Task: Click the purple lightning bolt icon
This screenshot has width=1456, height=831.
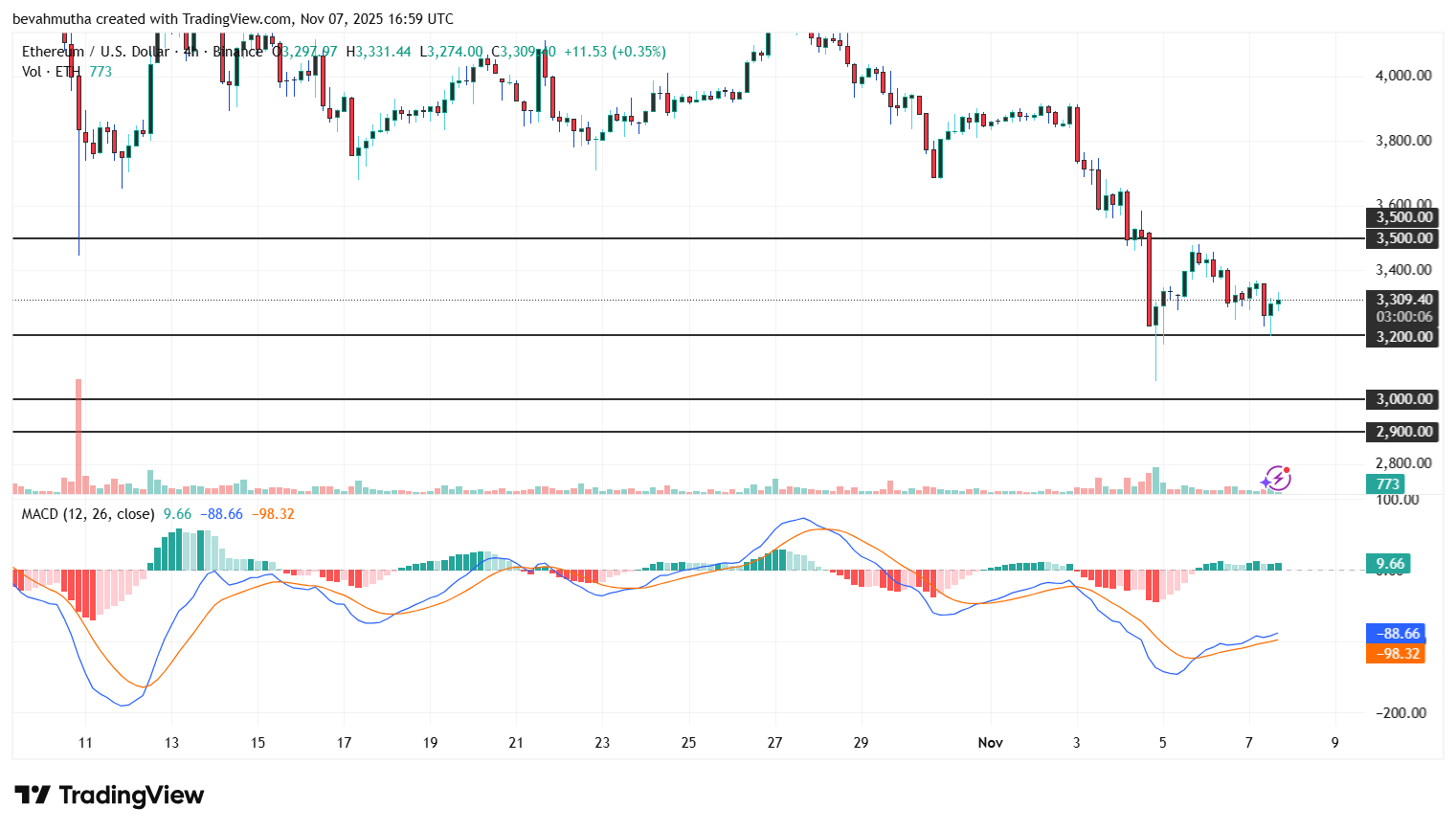Action: click(1276, 478)
